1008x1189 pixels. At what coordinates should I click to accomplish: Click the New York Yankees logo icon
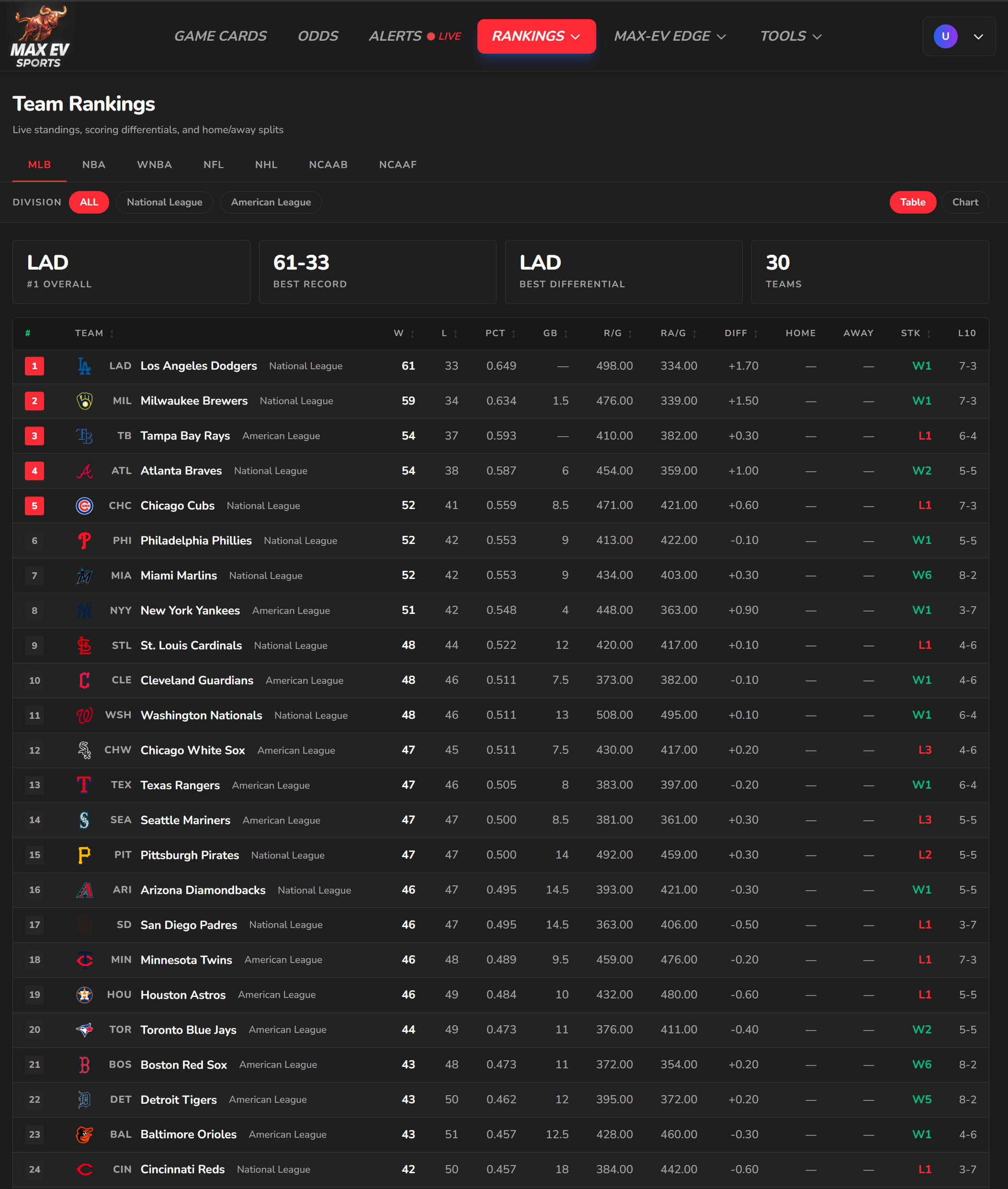85,610
